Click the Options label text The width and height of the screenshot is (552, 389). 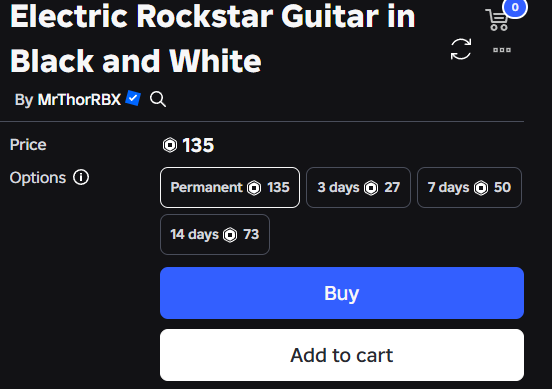pos(38,178)
